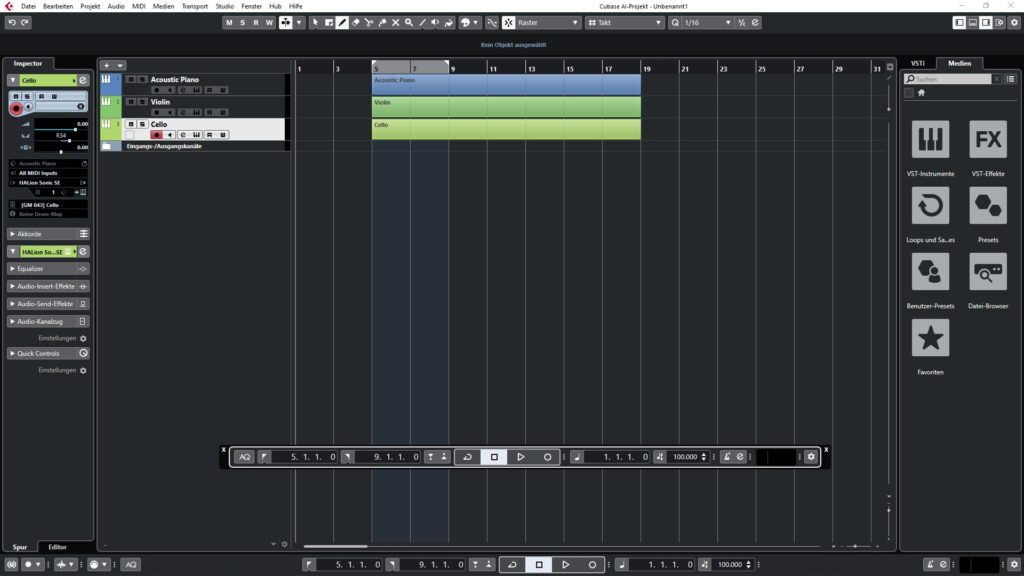Select the Line tool
The height and width of the screenshot is (576, 1024).
423,23
